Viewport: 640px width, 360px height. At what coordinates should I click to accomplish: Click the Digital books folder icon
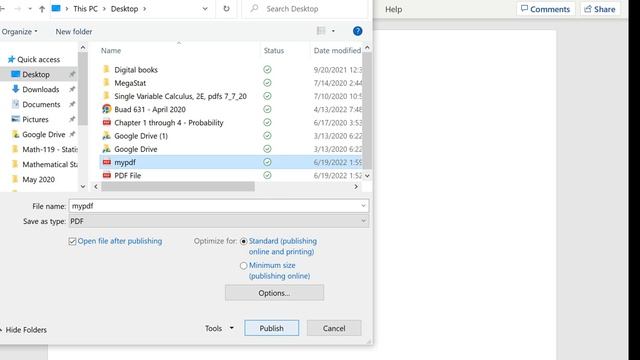[106, 69]
